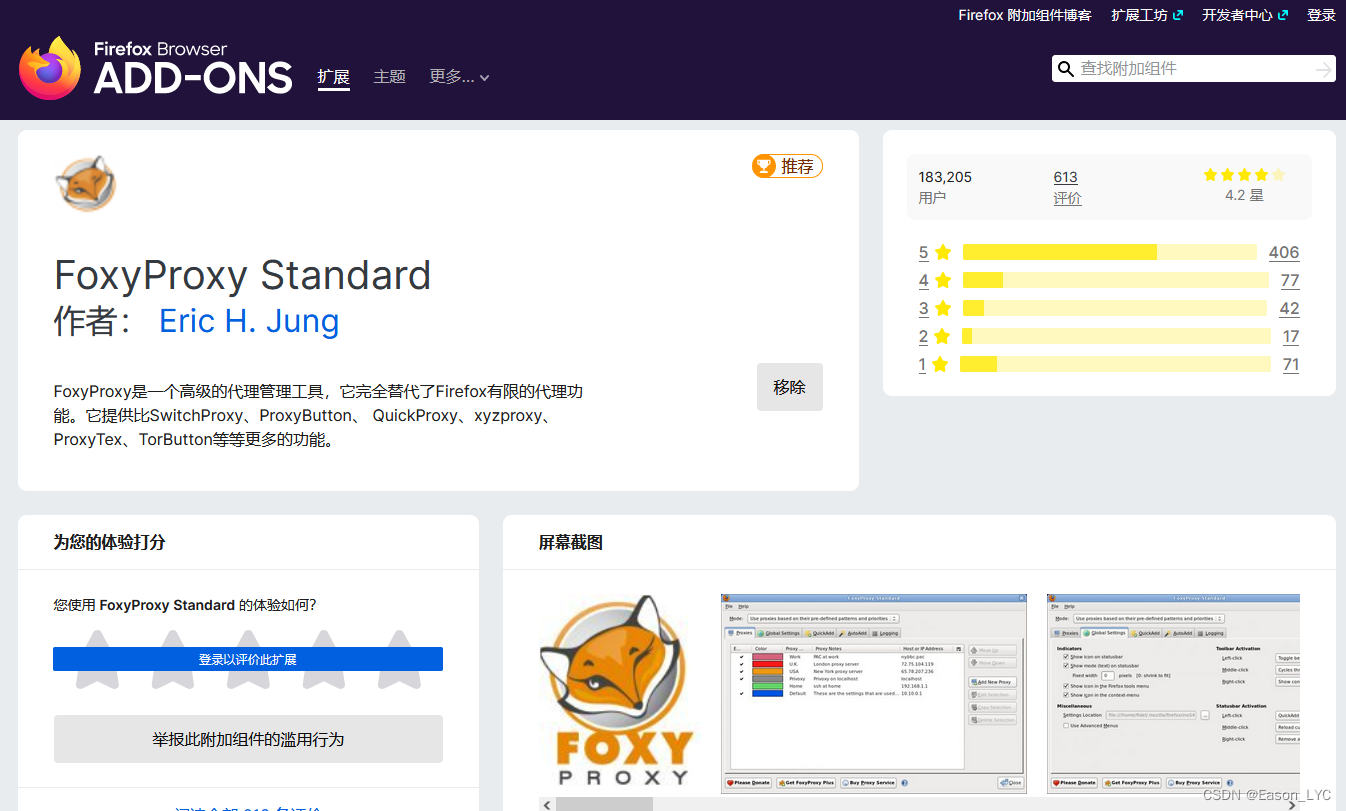Click the 登录 link
Image resolution: width=1346 pixels, height=811 pixels.
click(1321, 15)
